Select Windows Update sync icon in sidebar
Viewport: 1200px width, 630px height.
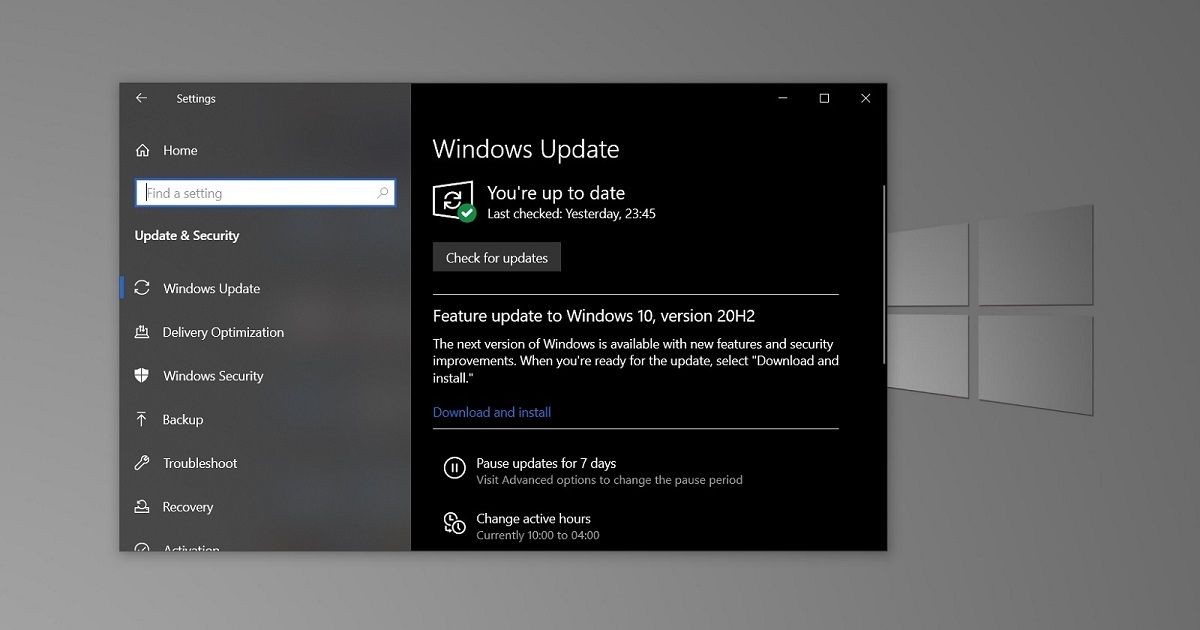[142, 288]
